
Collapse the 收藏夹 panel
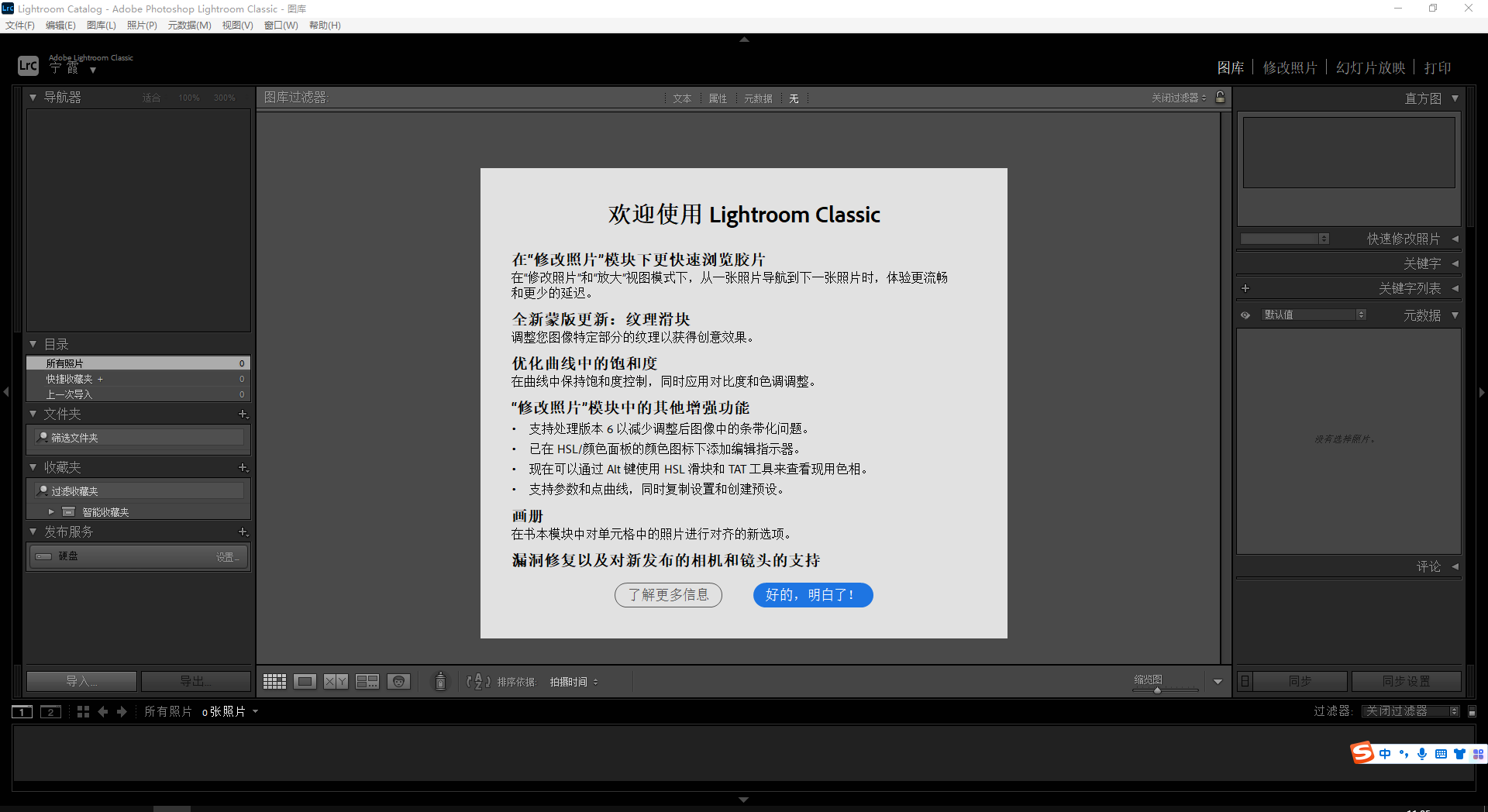click(x=33, y=468)
